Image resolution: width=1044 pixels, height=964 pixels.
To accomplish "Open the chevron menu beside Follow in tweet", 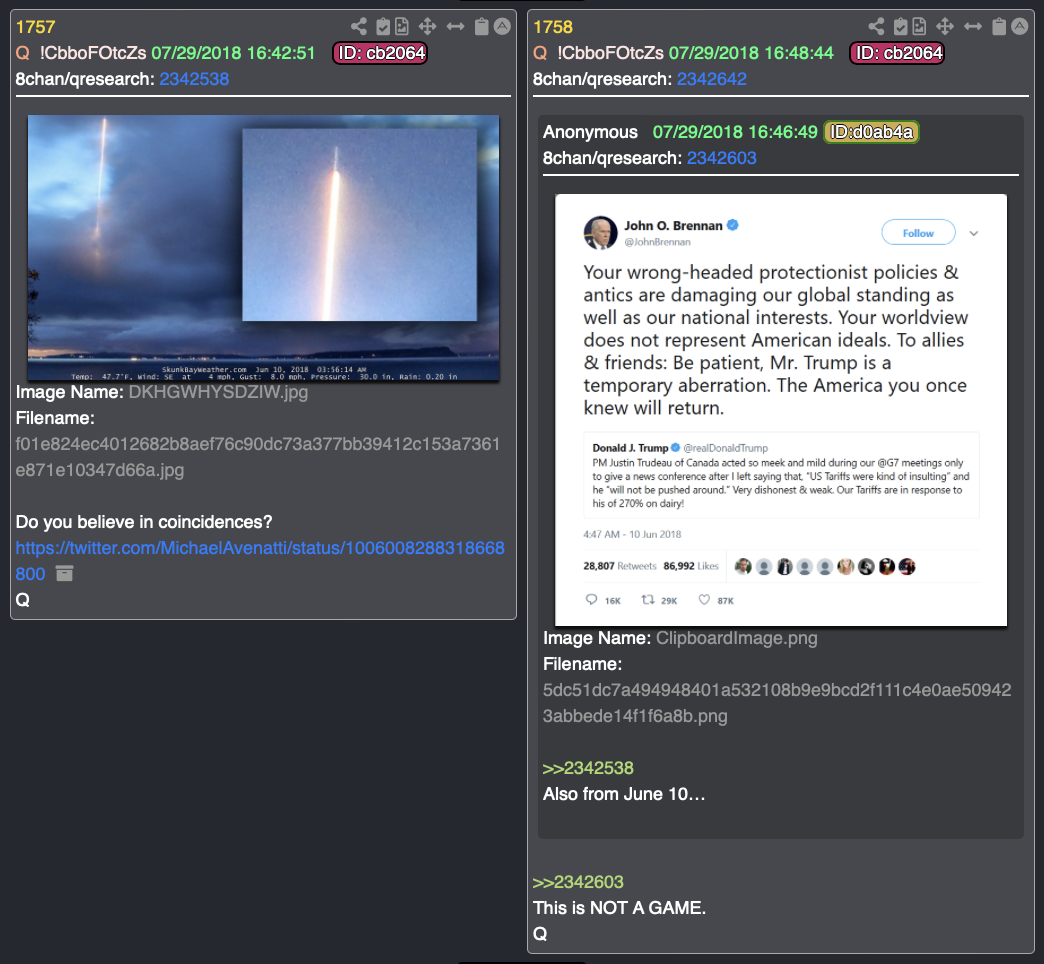I will coord(973,234).
